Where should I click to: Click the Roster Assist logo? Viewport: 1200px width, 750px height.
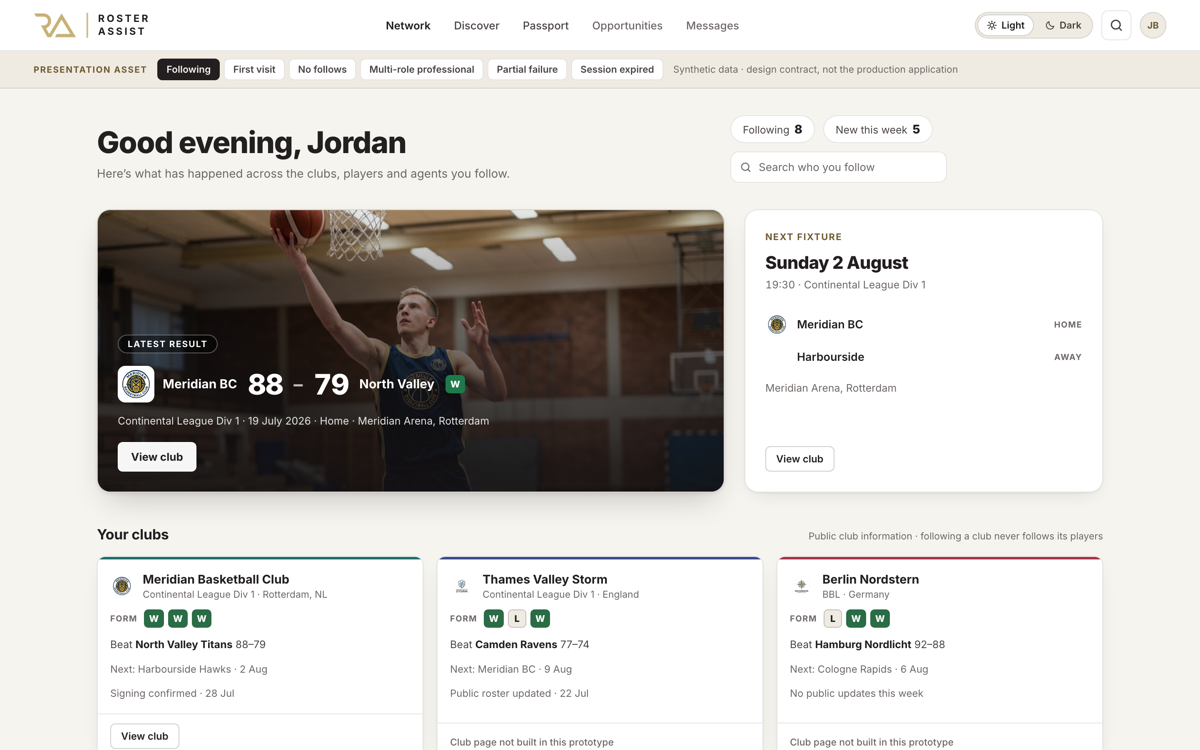[91, 25]
